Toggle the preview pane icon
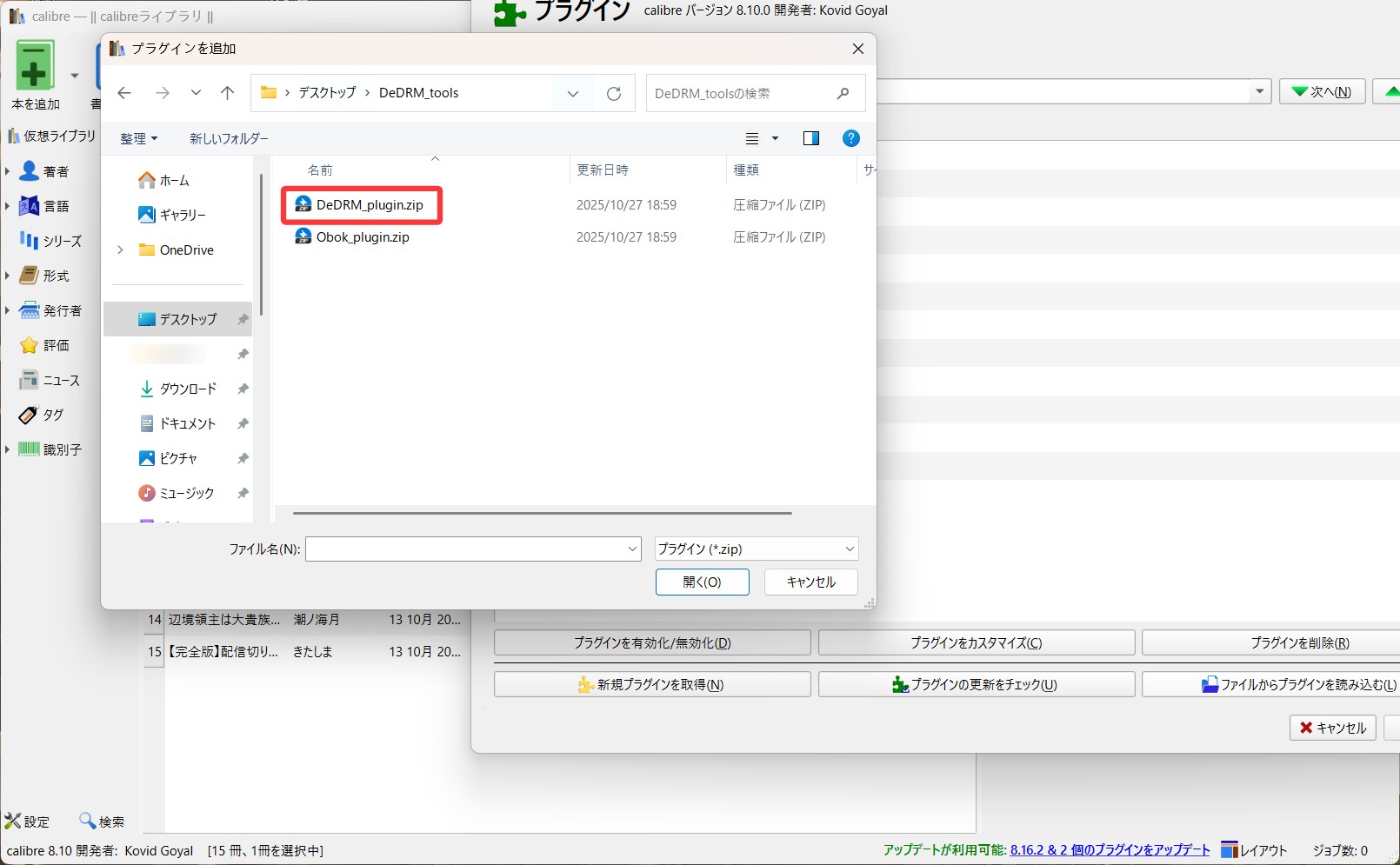 [811, 138]
